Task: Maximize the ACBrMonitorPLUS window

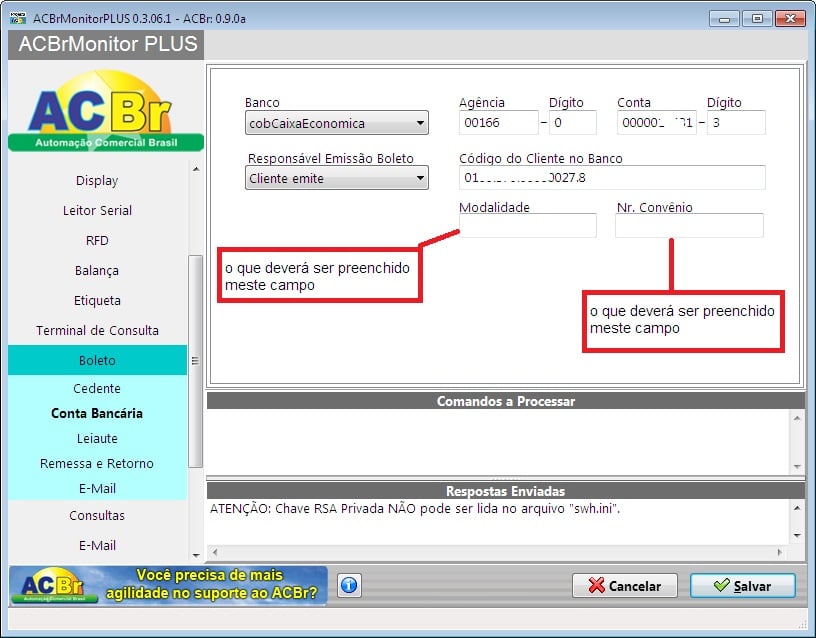Action: coord(757,19)
